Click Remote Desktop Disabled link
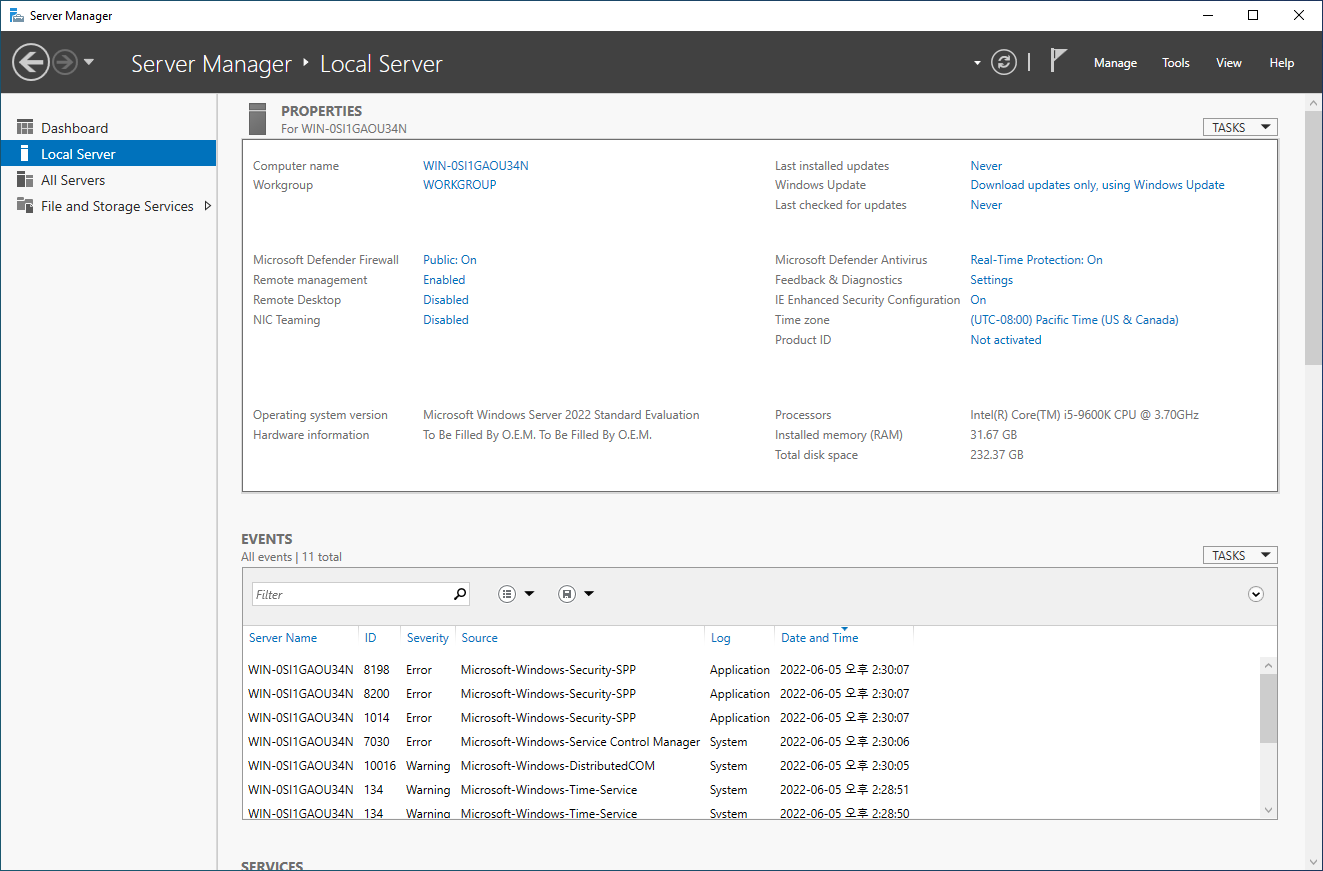The image size is (1323, 871). click(x=446, y=300)
